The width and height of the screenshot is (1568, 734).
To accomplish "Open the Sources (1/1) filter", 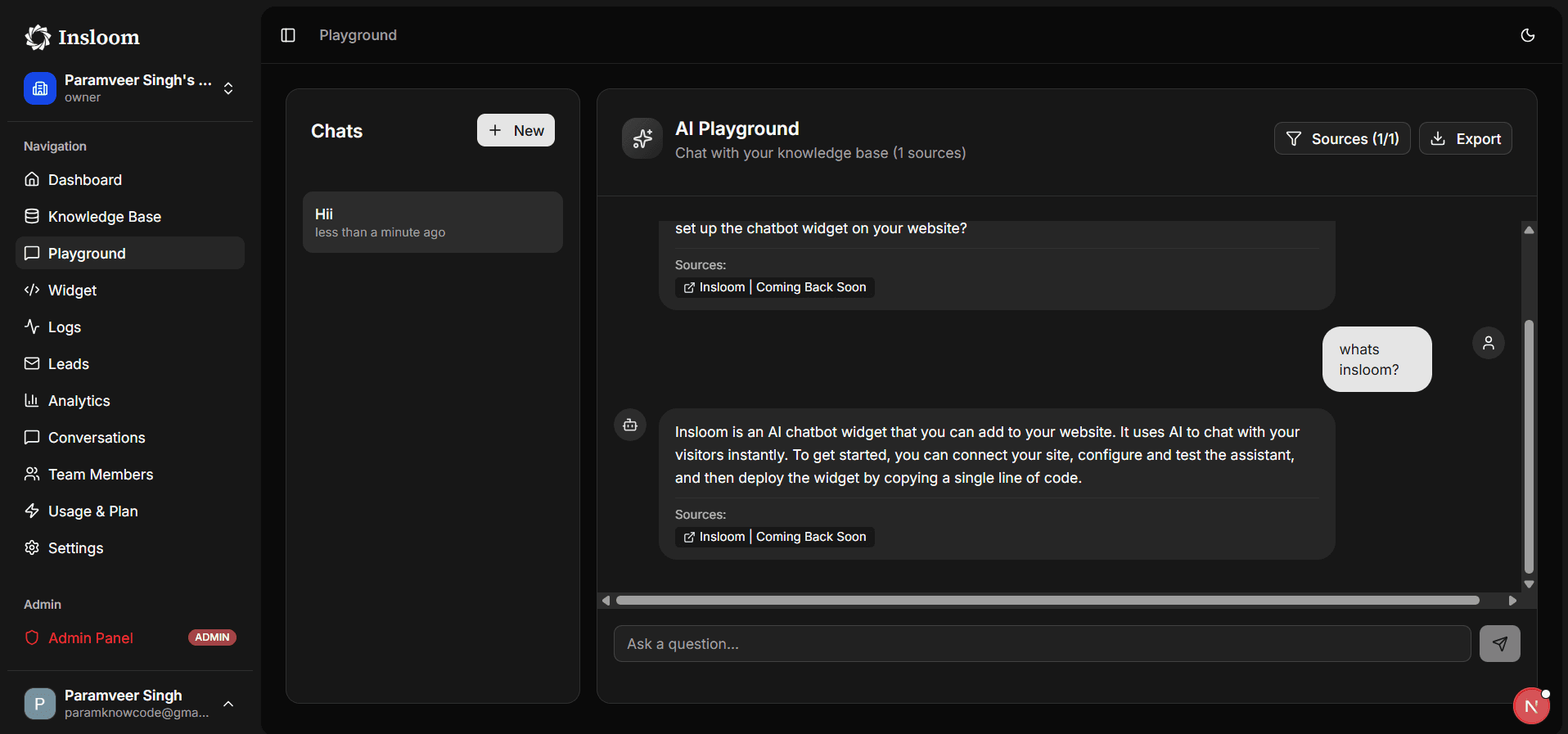I will pyautogui.click(x=1341, y=139).
